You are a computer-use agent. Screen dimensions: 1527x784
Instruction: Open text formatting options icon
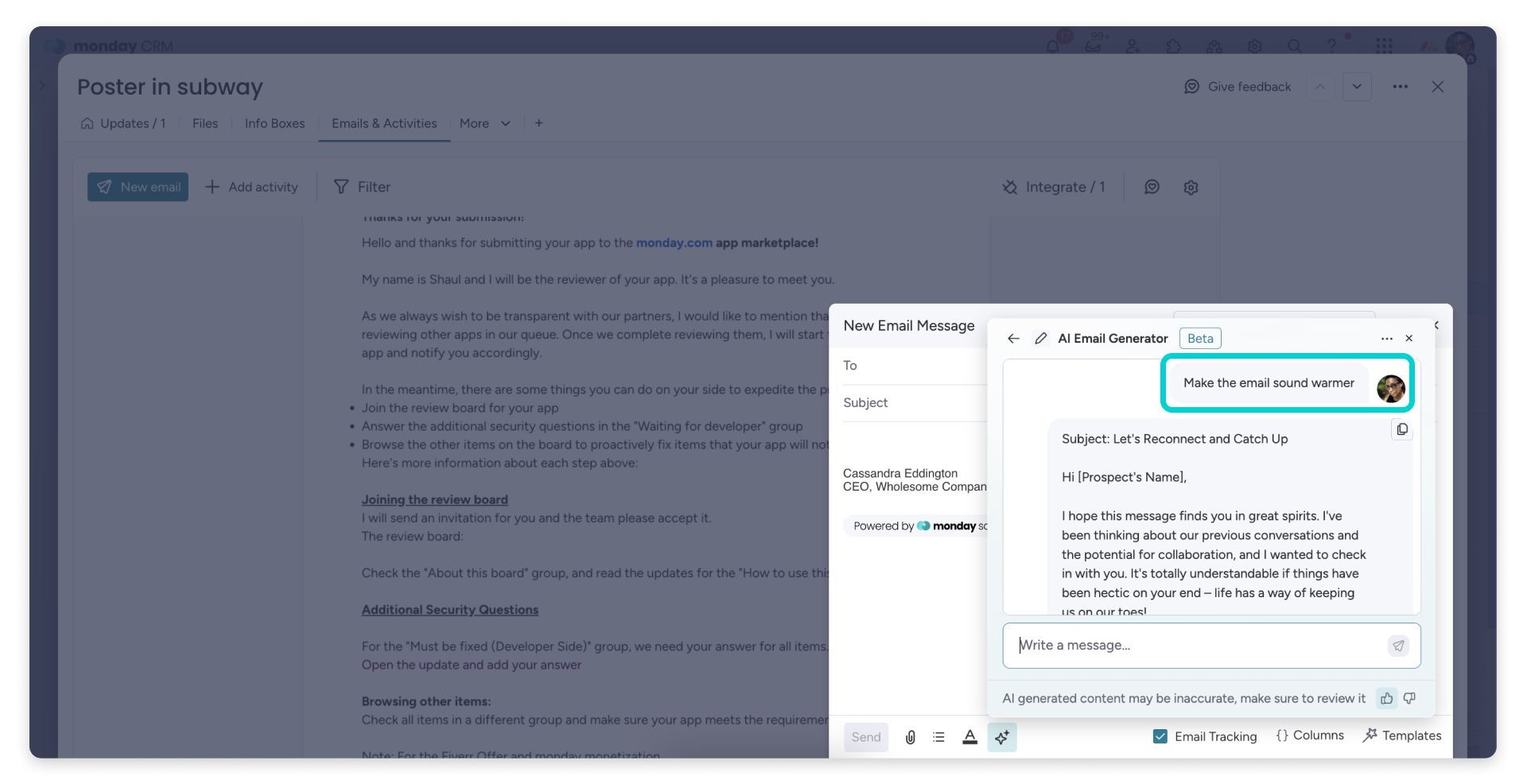[969, 737]
